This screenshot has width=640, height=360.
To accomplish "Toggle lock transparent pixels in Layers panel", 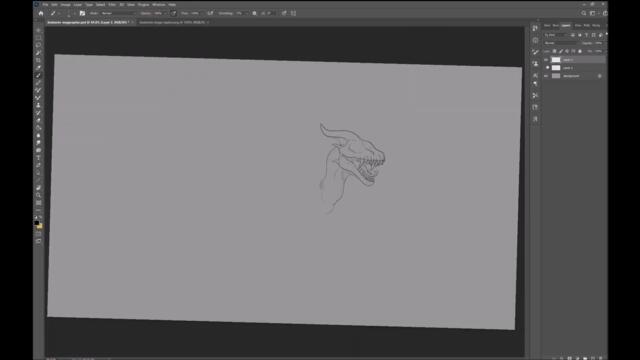I will coord(554,51).
